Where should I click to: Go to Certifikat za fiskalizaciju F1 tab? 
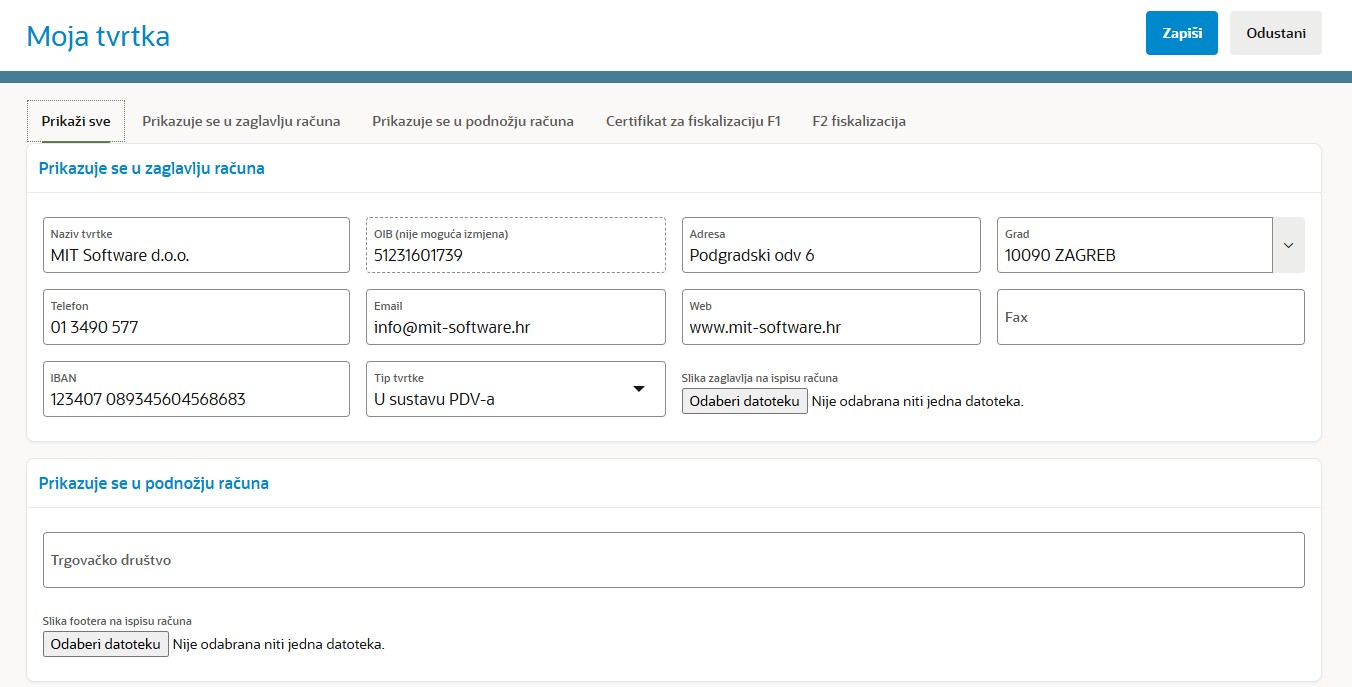click(693, 121)
